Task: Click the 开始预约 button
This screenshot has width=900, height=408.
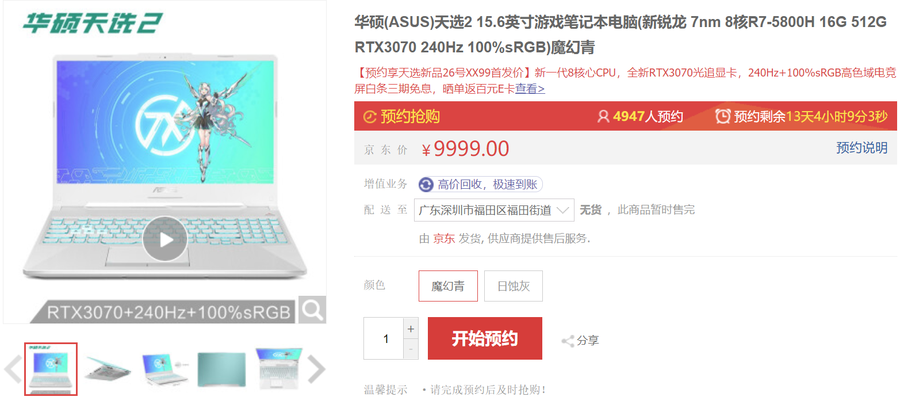Action: [485, 339]
